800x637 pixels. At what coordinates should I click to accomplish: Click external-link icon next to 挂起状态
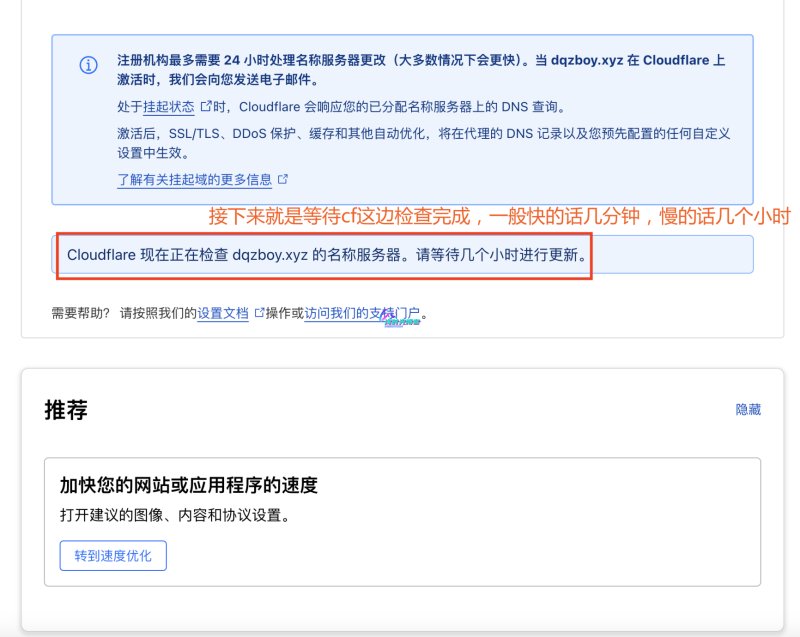tap(206, 106)
